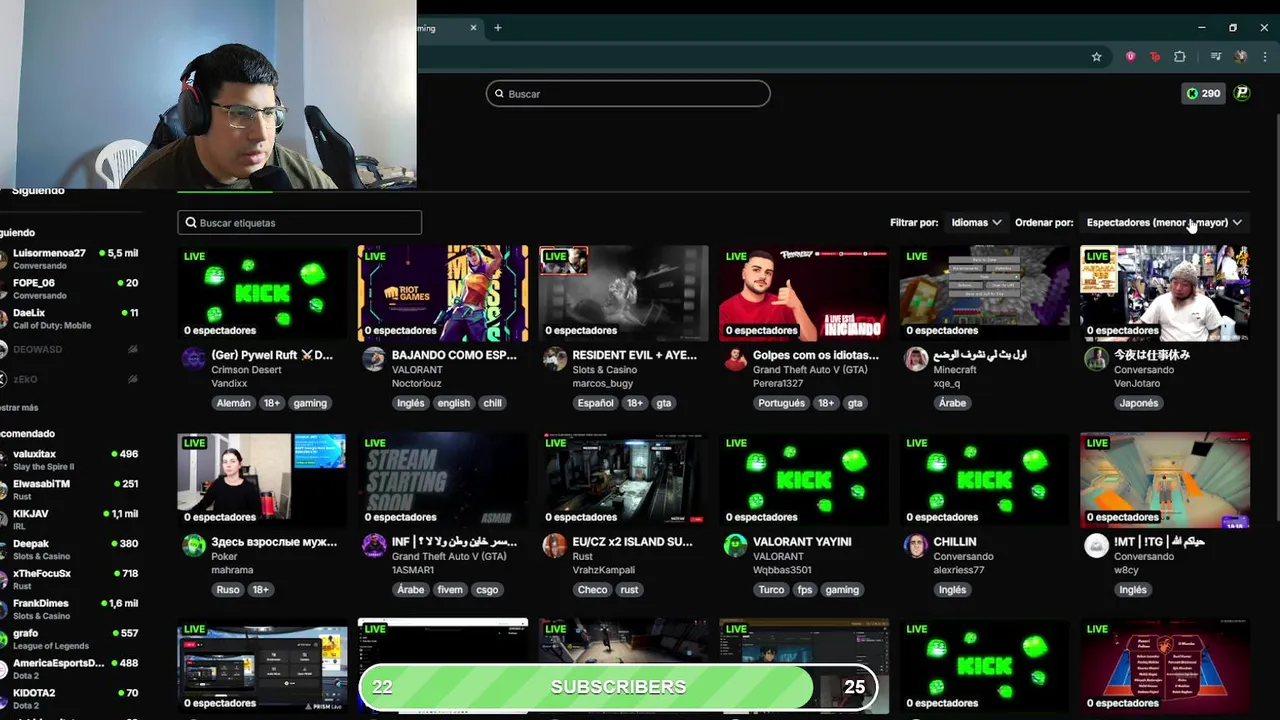Screen dimensions: 1280x720
Task: Open the Idiomas filter dropdown
Action: click(x=976, y=222)
